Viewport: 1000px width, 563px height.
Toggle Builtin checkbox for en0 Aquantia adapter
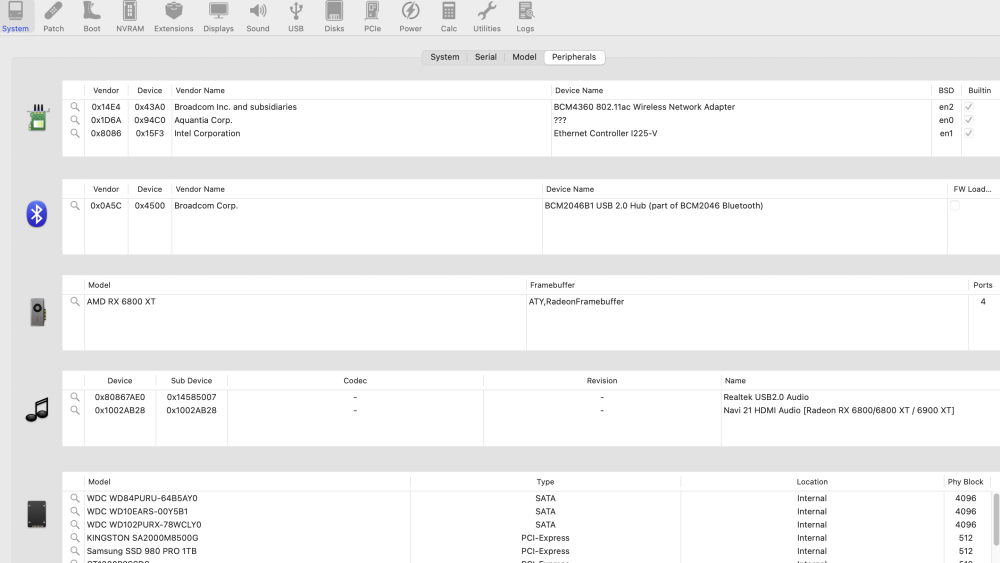pos(968,120)
